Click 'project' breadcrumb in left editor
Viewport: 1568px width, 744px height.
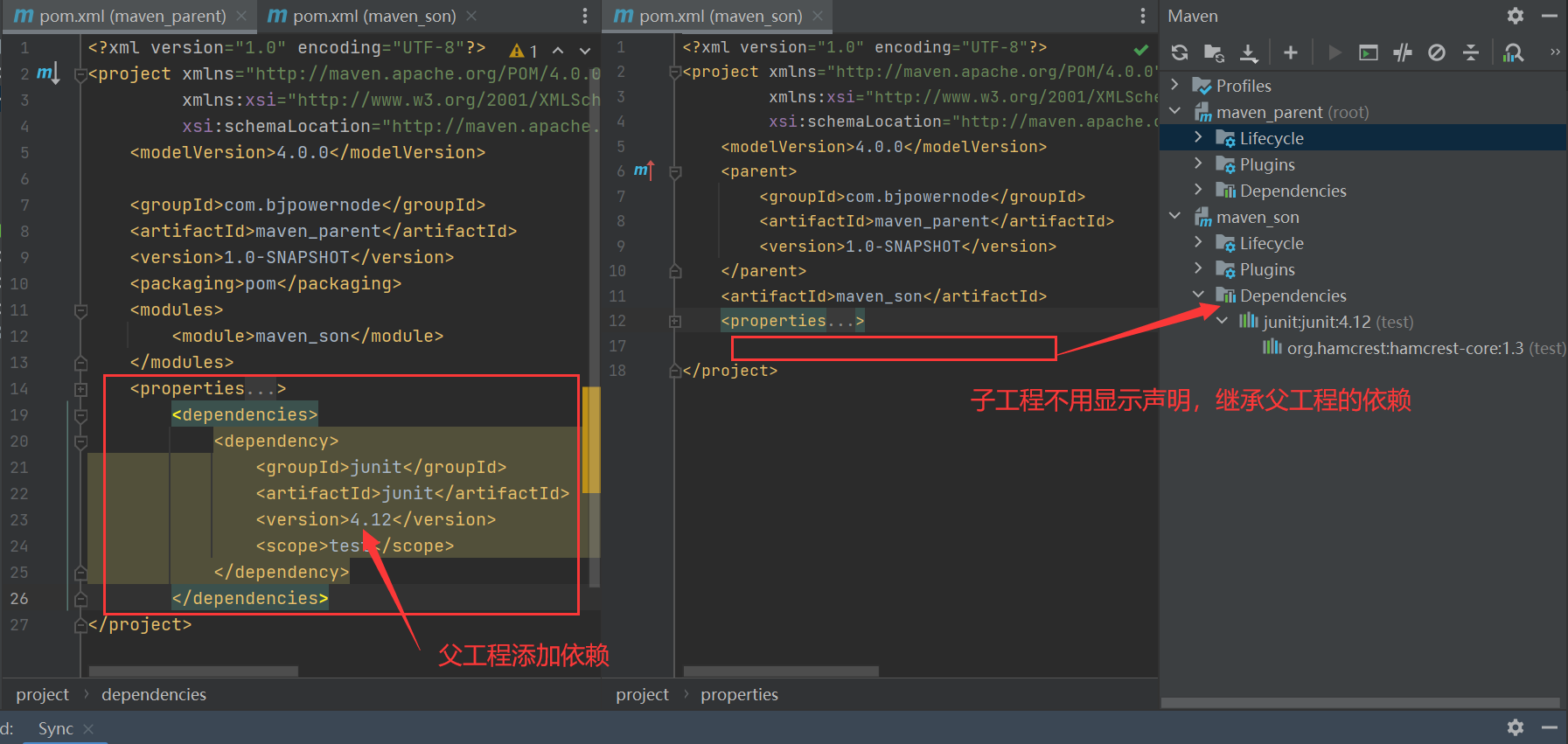pyautogui.click(x=42, y=694)
